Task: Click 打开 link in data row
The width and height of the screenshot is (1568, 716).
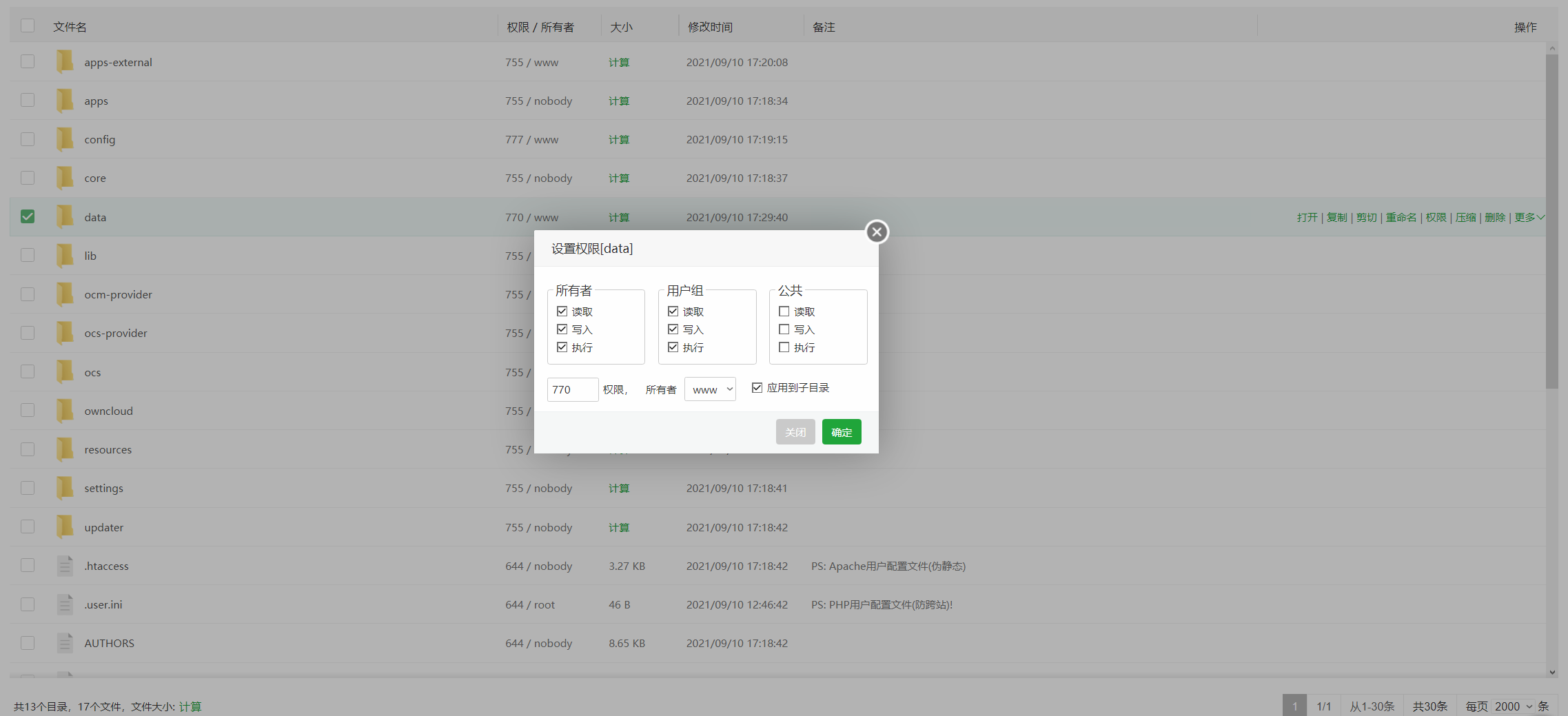Action: click(x=1307, y=217)
